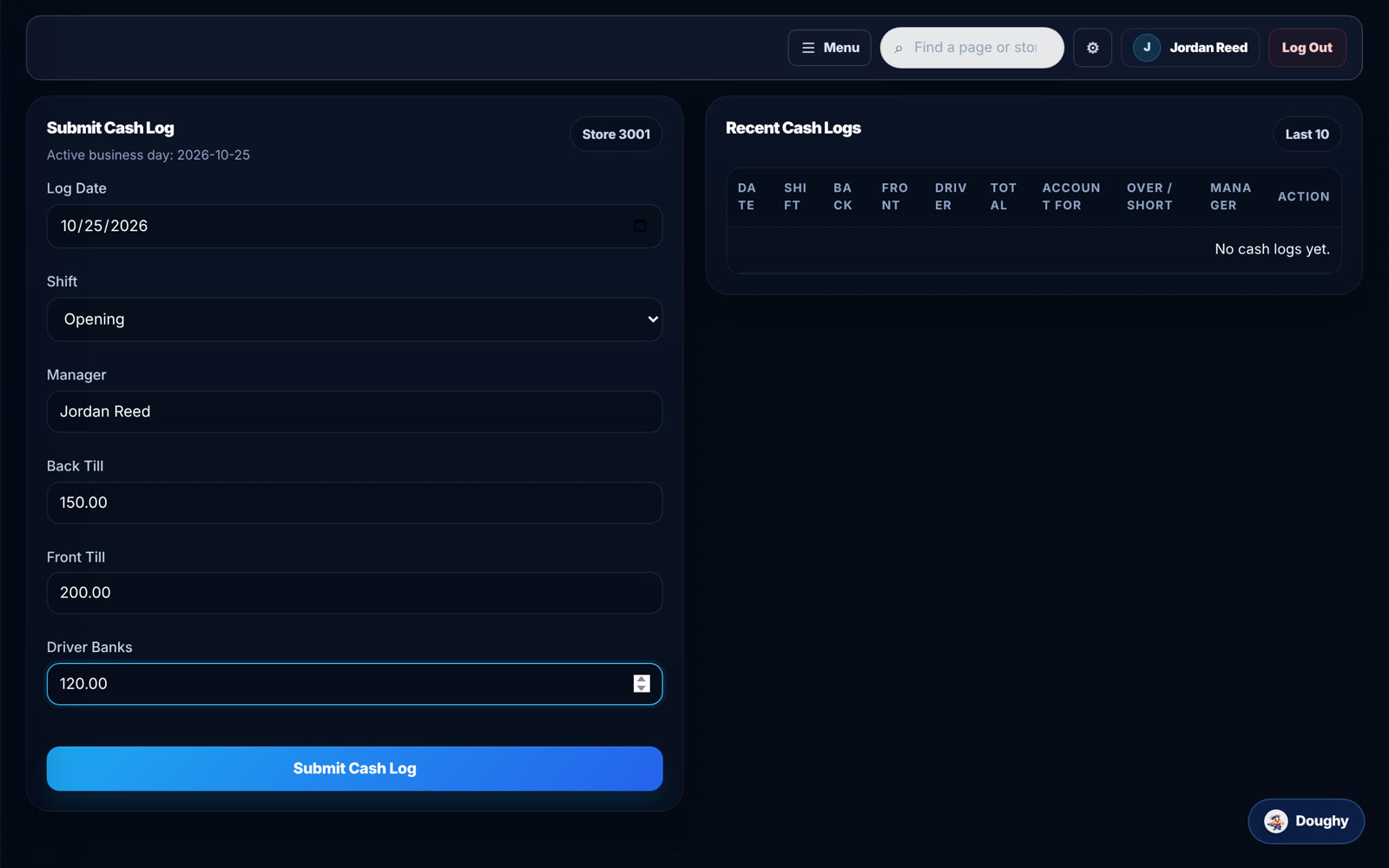The height and width of the screenshot is (868, 1389).
Task: Open the calendar picker icon in Log Date
Action: click(640, 226)
